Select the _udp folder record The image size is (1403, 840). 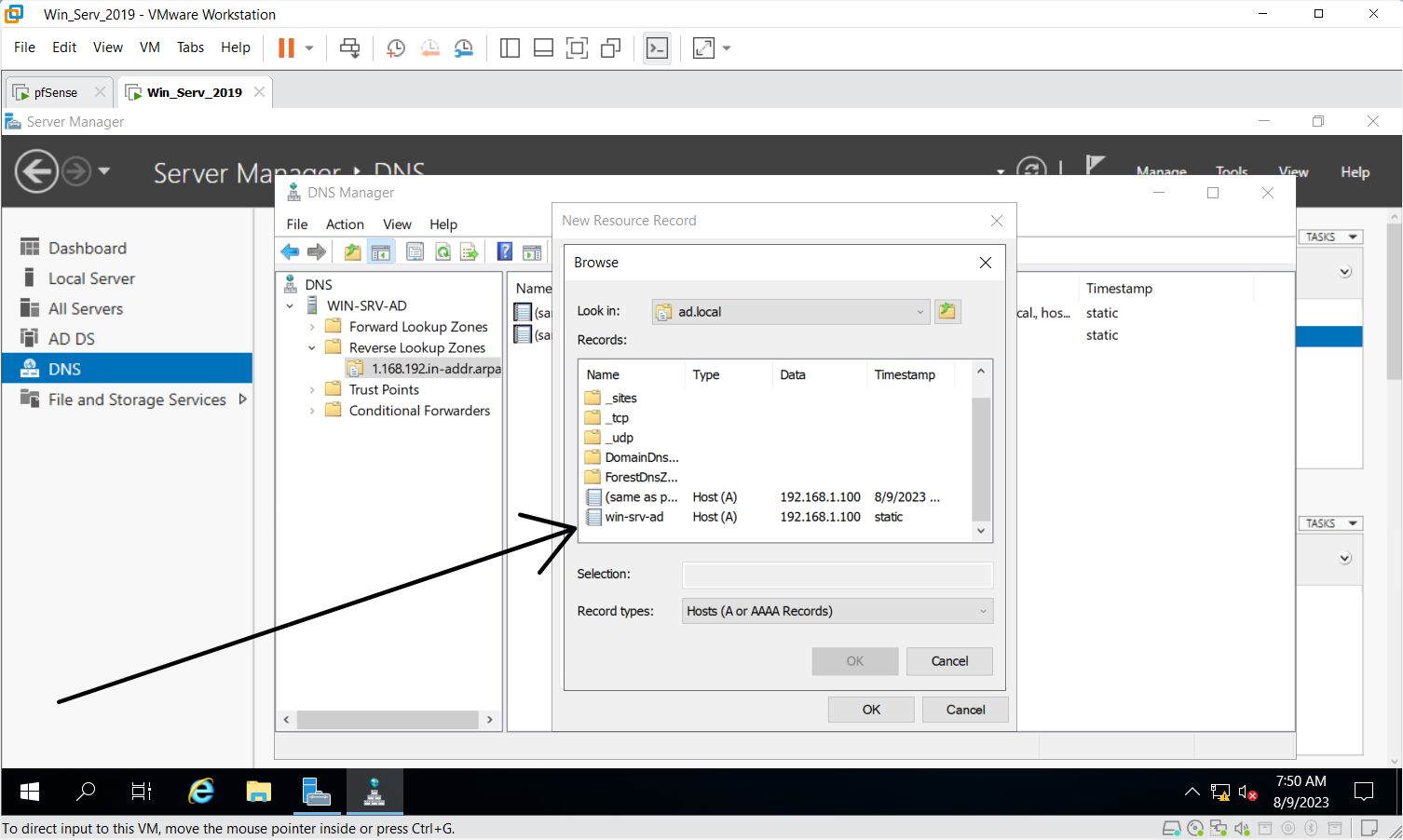pos(619,438)
